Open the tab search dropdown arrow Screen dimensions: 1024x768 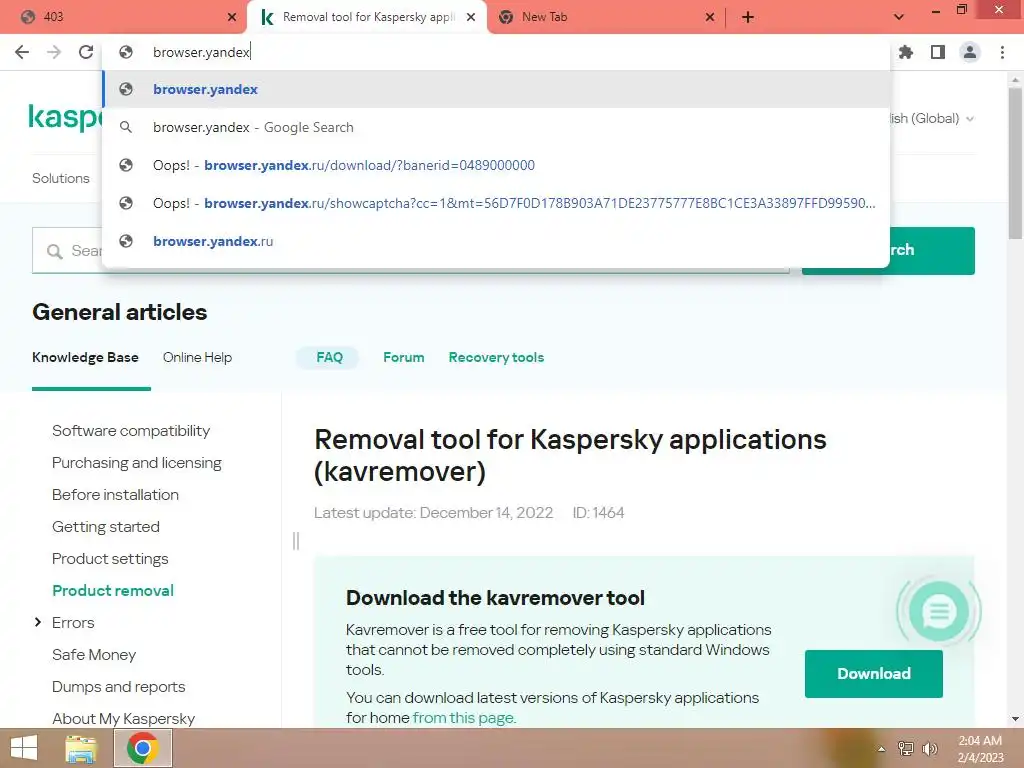[x=899, y=17]
